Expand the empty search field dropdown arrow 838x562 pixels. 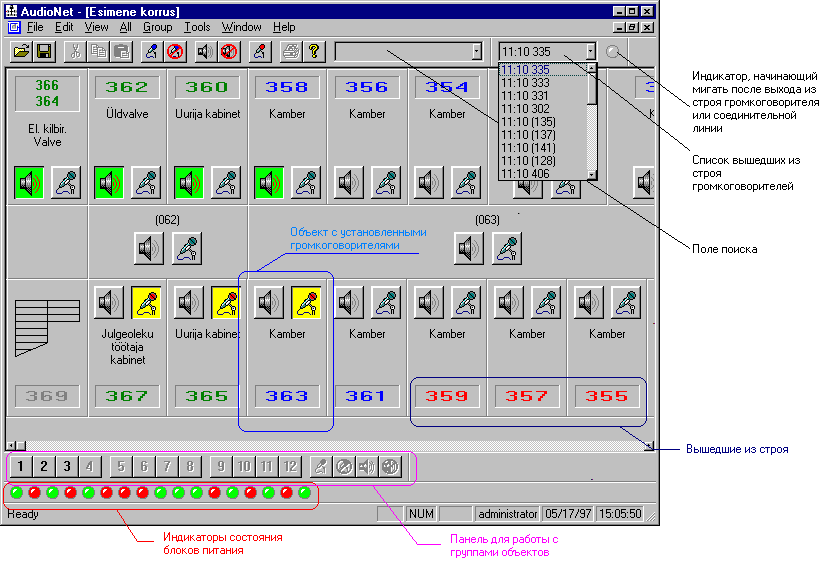tap(476, 52)
